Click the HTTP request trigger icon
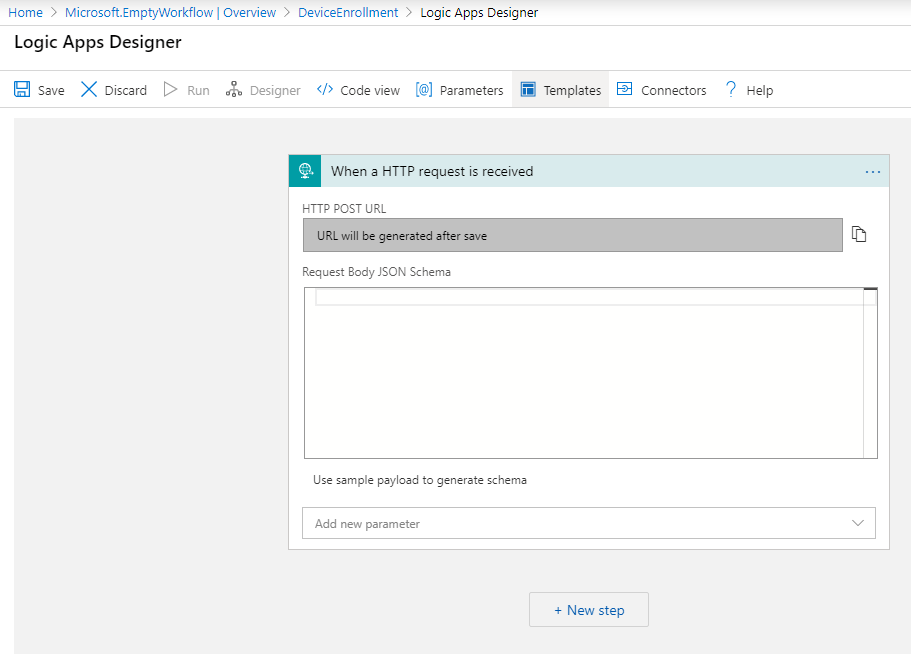 pyautogui.click(x=305, y=171)
